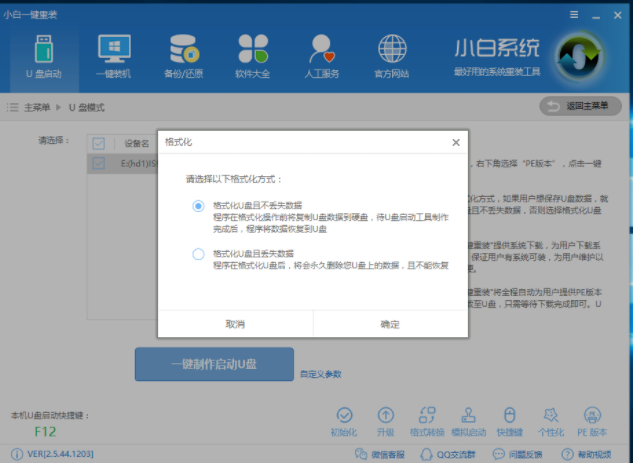Toggle the select-all checkbox in device header
This screenshot has width=638, height=463.
[x=98, y=143]
